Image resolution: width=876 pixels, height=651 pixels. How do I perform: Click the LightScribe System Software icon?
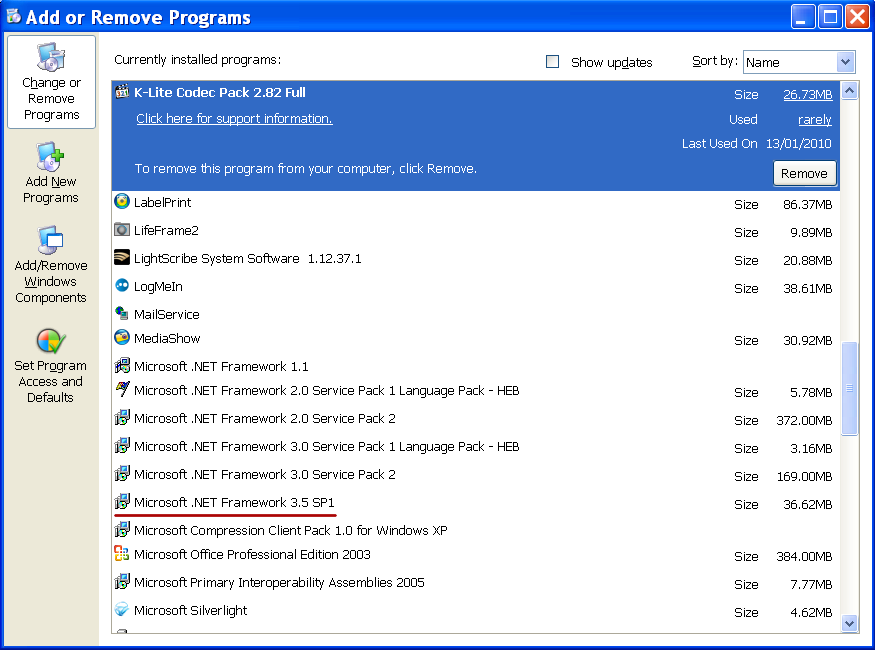pos(122,258)
